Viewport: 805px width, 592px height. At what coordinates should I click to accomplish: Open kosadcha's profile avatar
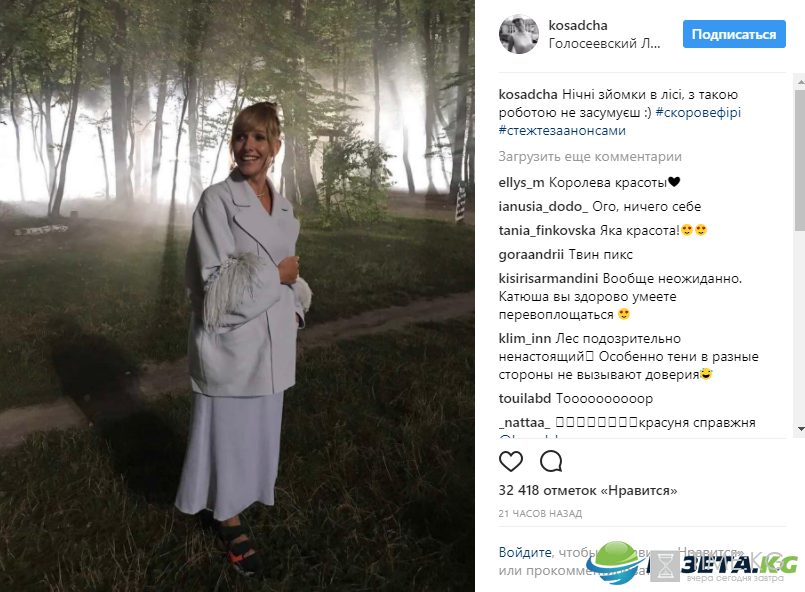pyautogui.click(x=519, y=34)
